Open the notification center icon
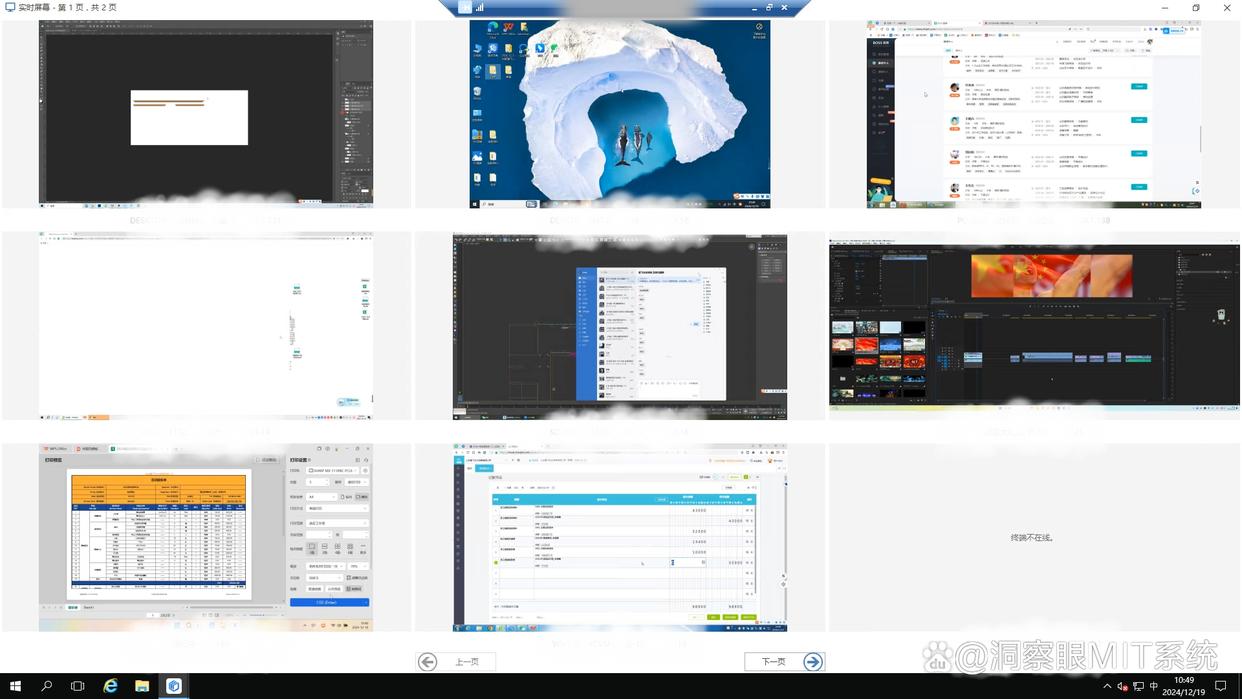This screenshot has height=699, width=1242. (x=1220, y=686)
